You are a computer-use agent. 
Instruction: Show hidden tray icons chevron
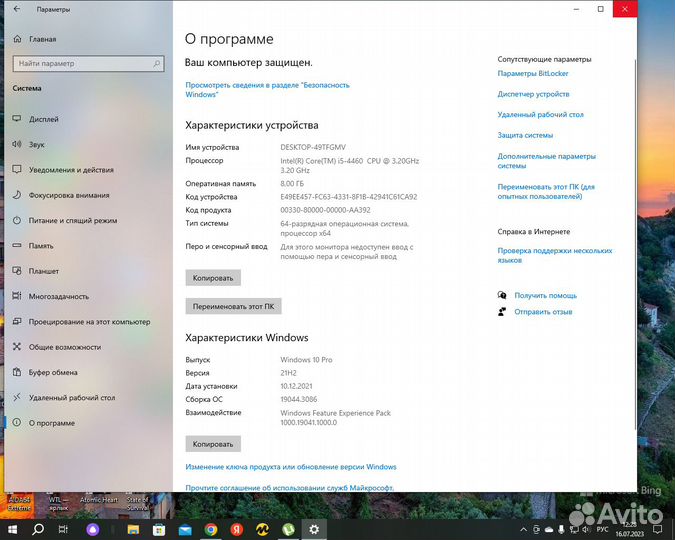tap(523, 529)
